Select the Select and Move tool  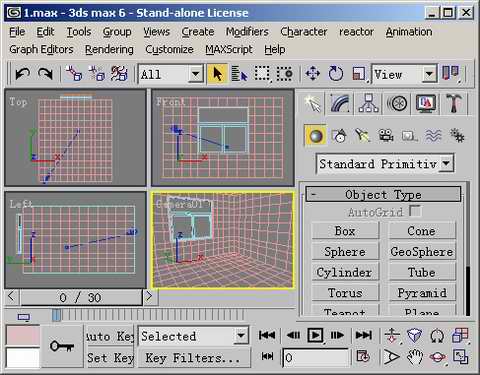pos(312,74)
